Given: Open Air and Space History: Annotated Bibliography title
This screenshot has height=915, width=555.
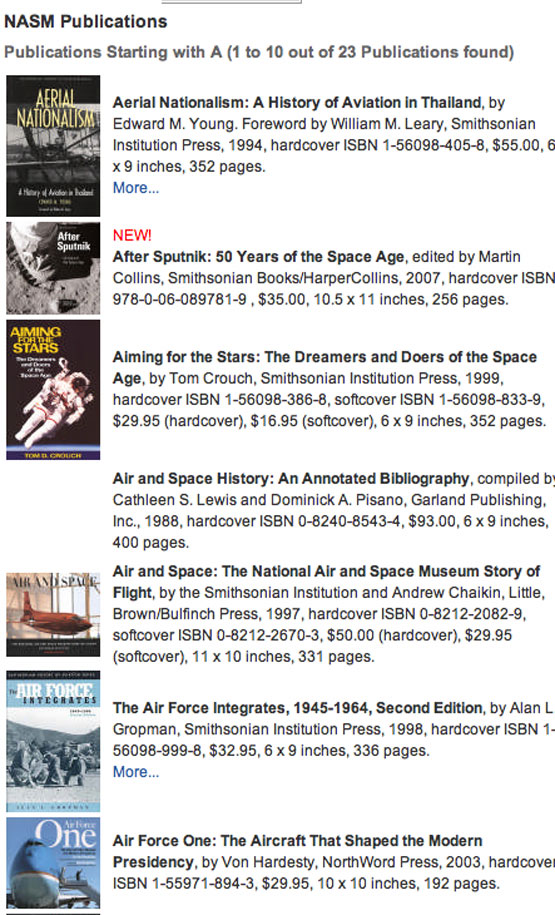Looking at the screenshot, I should tap(291, 479).
